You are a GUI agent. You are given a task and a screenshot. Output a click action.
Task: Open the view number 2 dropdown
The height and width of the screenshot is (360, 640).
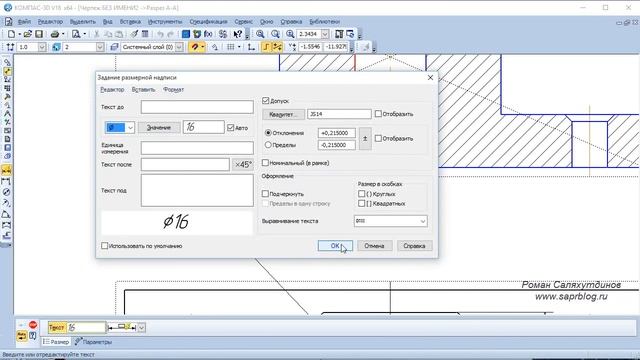pyautogui.click(x=100, y=47)
